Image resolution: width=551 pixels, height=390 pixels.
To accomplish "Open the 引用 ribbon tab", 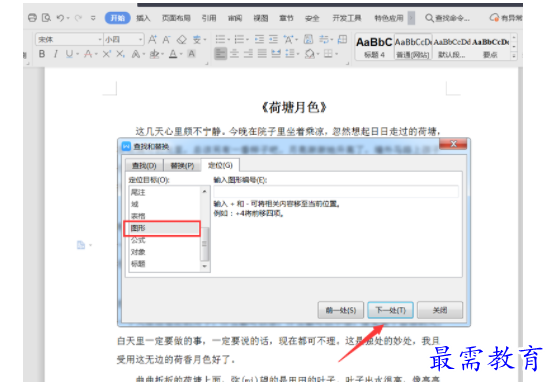I will 209,18.
